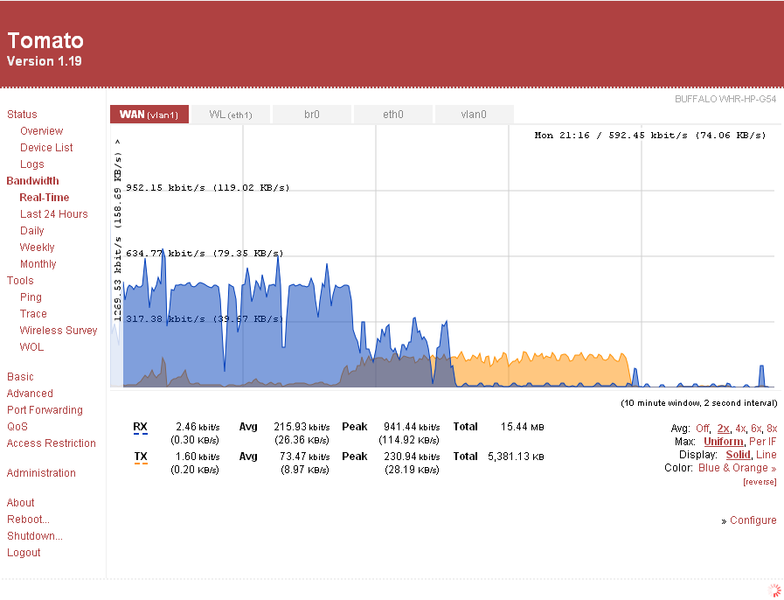Change display mode to Line
Screen dimensions: 784x600
click(x=766, y=454)
